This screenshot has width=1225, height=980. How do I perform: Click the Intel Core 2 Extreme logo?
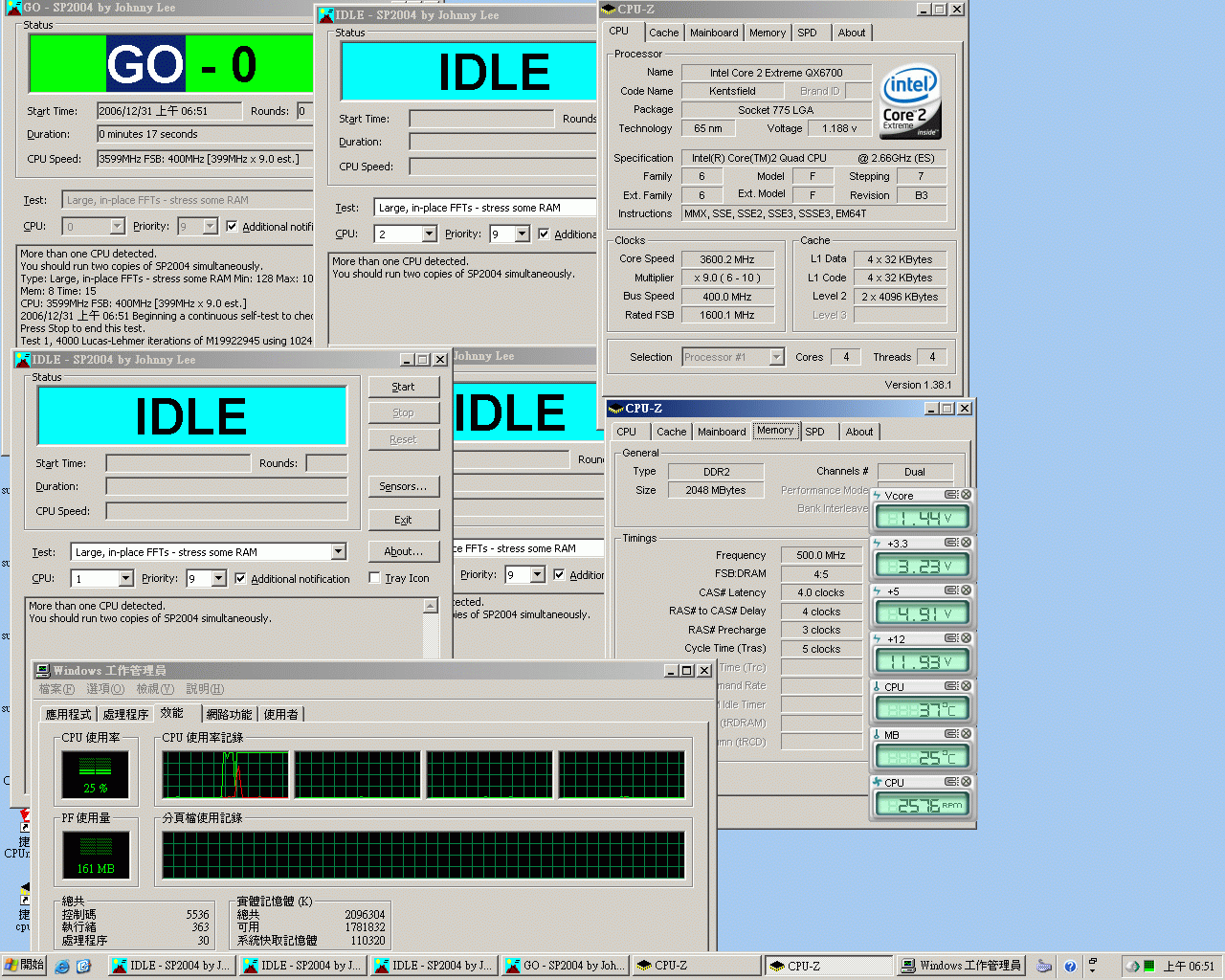coord(910,101)
